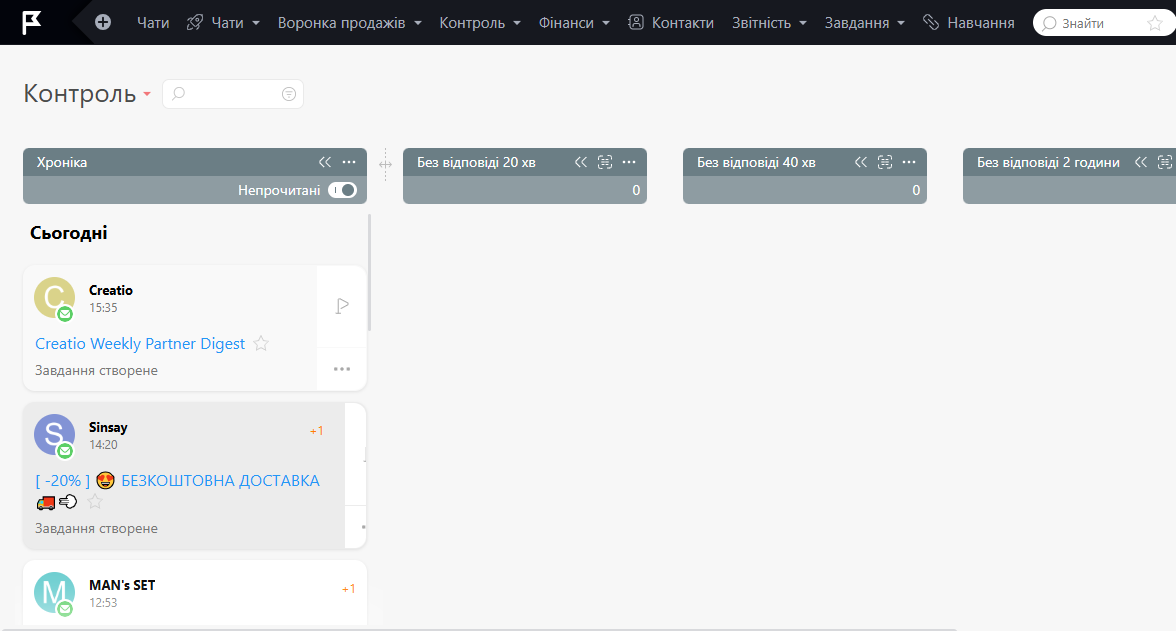The height and width of the screenshot is (631, 1176).
Task: Click the +1 badge on MAN's SET card
Action: [x=348, y=589]
